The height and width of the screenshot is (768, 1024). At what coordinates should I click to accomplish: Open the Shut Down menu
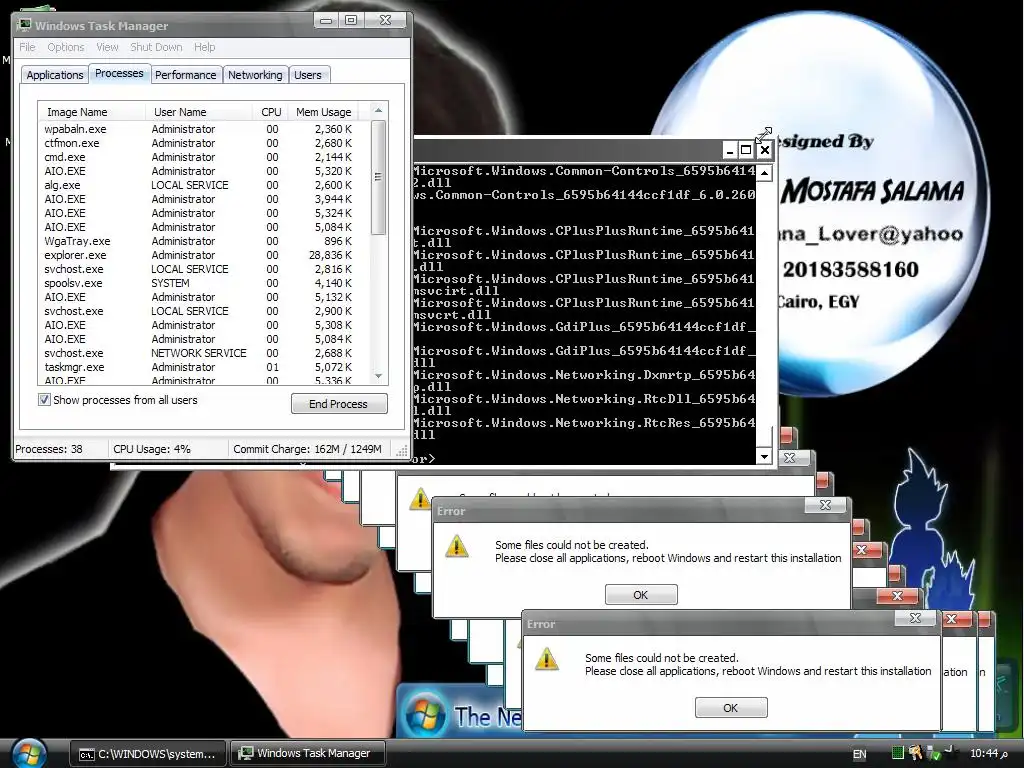click(x=156, y=47)
